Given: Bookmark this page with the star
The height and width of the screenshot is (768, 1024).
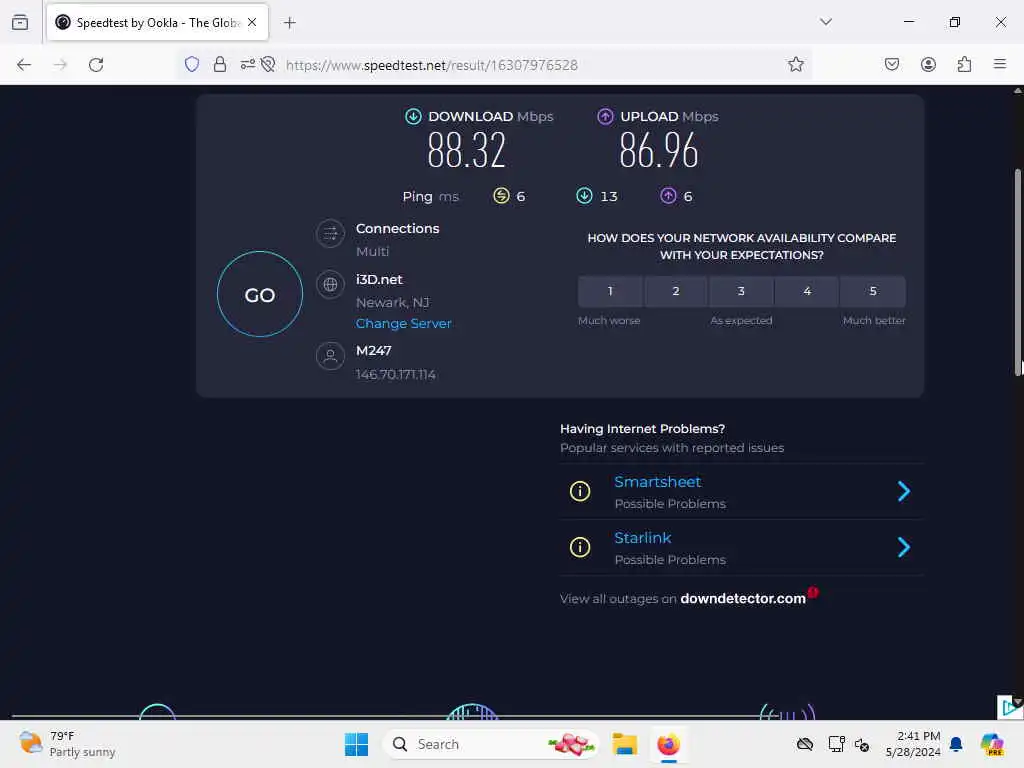Looking at the screenshot, I should coord(795,64).
